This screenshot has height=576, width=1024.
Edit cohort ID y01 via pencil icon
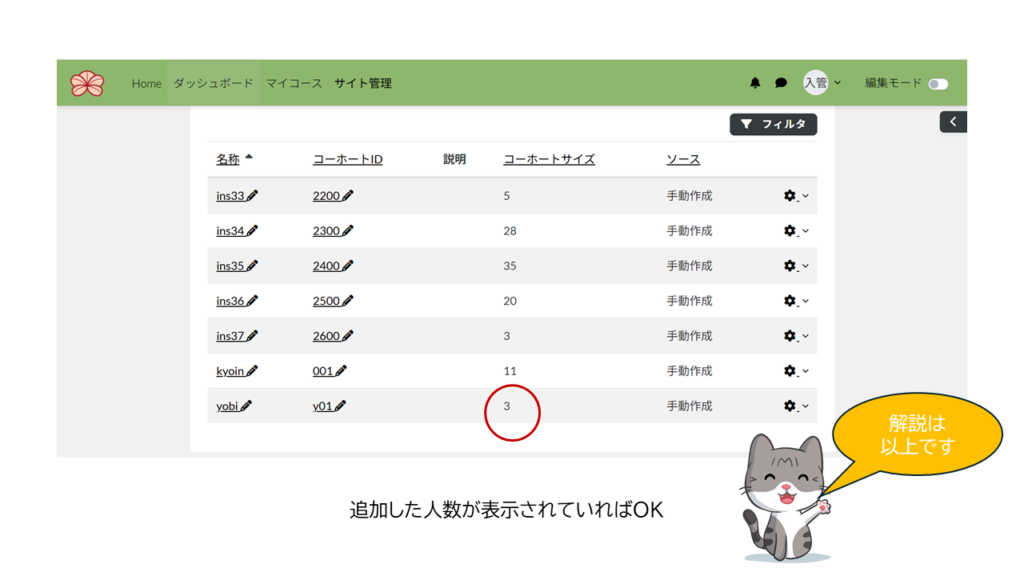point(341,406)
